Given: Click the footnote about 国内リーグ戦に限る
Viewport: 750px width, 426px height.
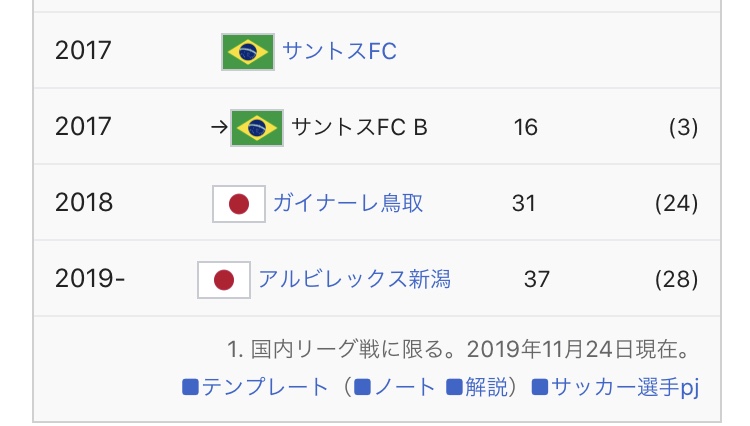Looking at the screenshot, I should click(x=460, y=350).
